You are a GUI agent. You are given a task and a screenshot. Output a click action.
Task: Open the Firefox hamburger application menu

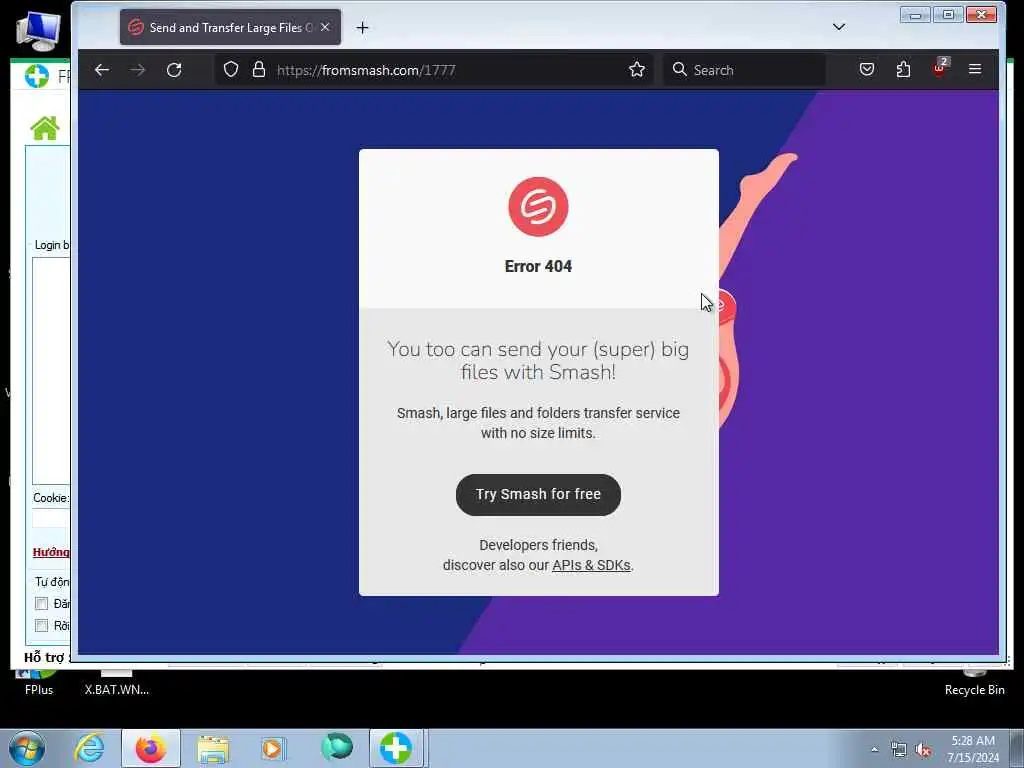click(x=975, y=69)
